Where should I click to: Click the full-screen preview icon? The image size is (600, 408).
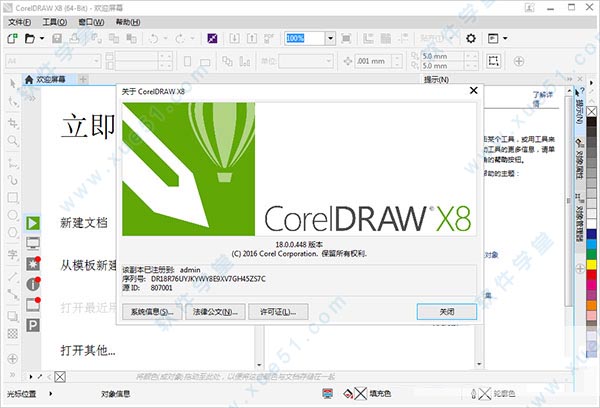pos(346,38)
